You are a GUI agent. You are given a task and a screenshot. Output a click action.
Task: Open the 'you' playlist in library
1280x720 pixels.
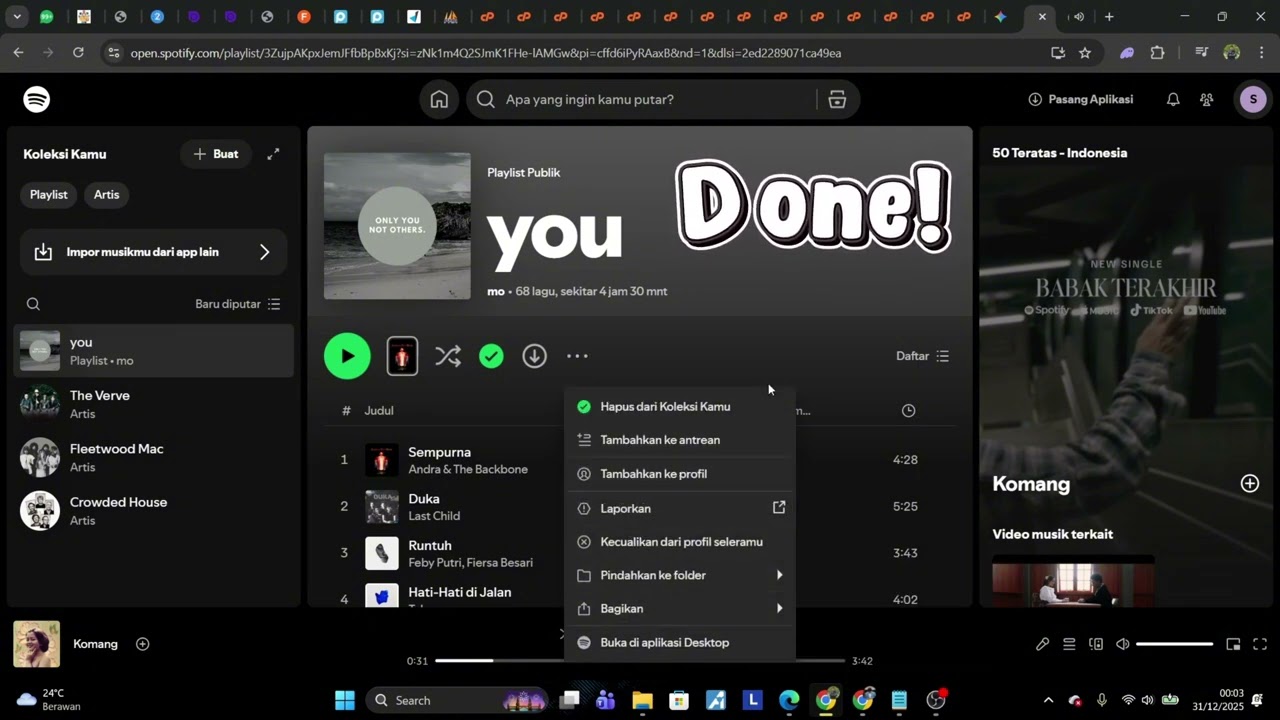(x=154, y=351)
